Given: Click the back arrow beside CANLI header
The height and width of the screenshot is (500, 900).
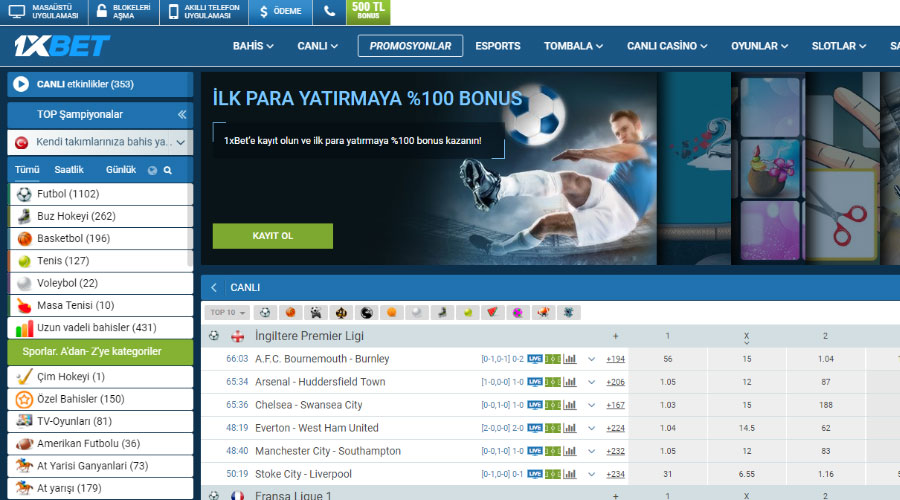Looking at the screenshot, I should click(x=214, y=287).
